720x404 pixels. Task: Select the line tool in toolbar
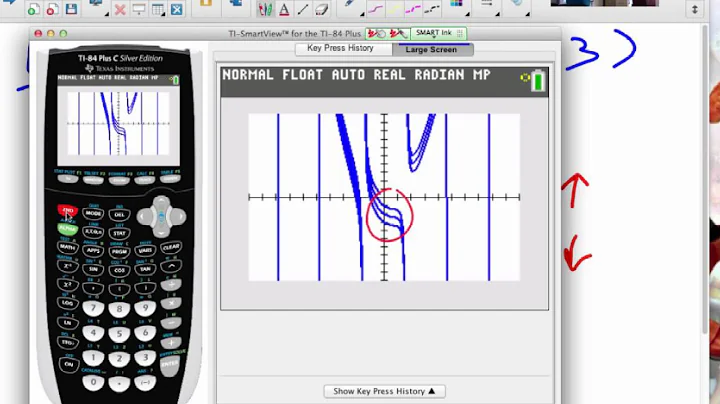tap(303, 9)
